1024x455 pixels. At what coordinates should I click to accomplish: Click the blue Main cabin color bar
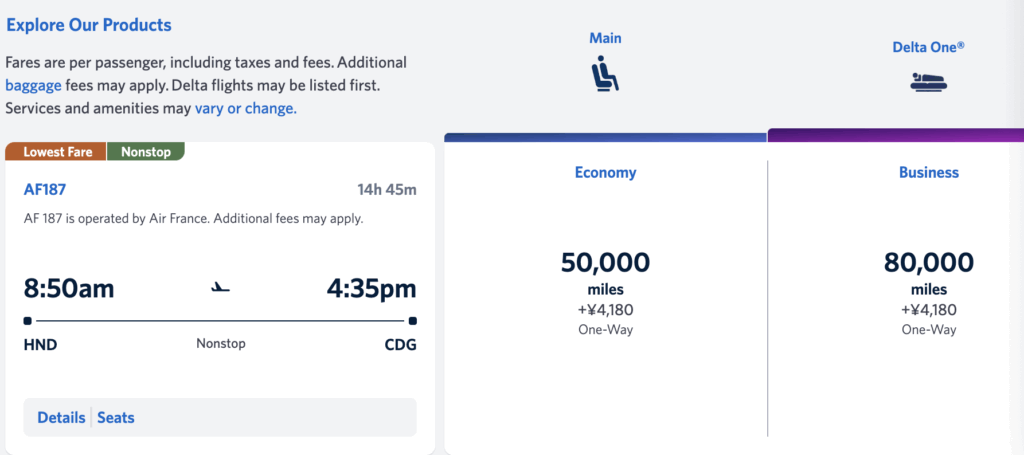(605, 137)
